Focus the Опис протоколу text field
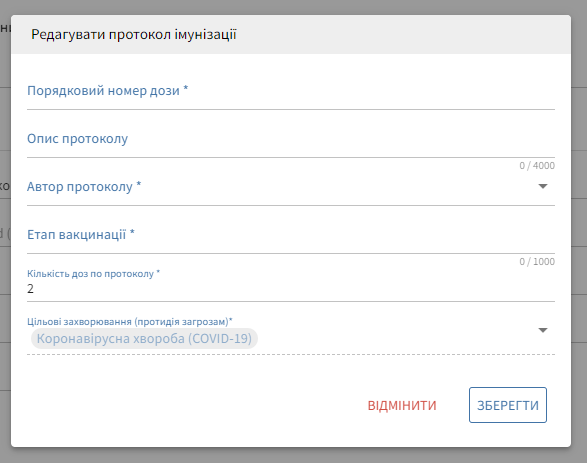The width and height of the screenshot is (587, 463). (291, 139)
